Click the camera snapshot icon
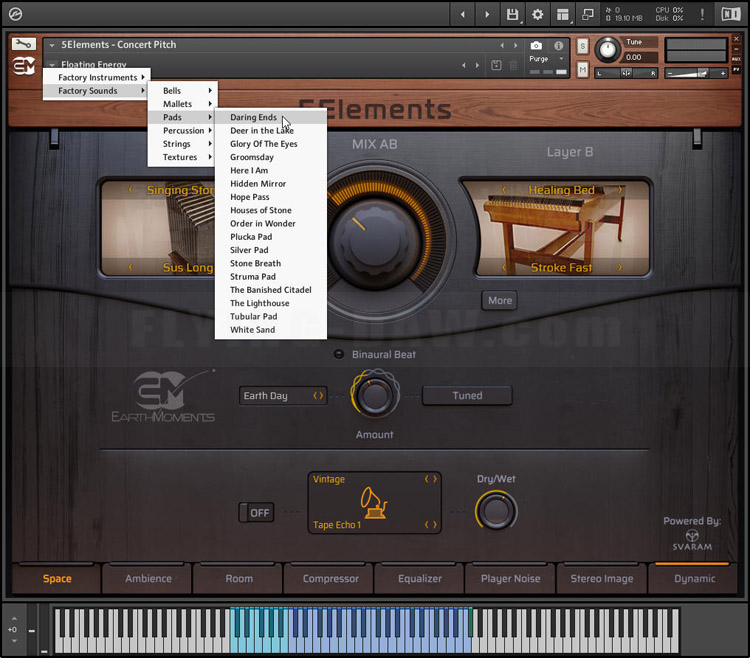The image size is (750, 658). coord(536,46)
